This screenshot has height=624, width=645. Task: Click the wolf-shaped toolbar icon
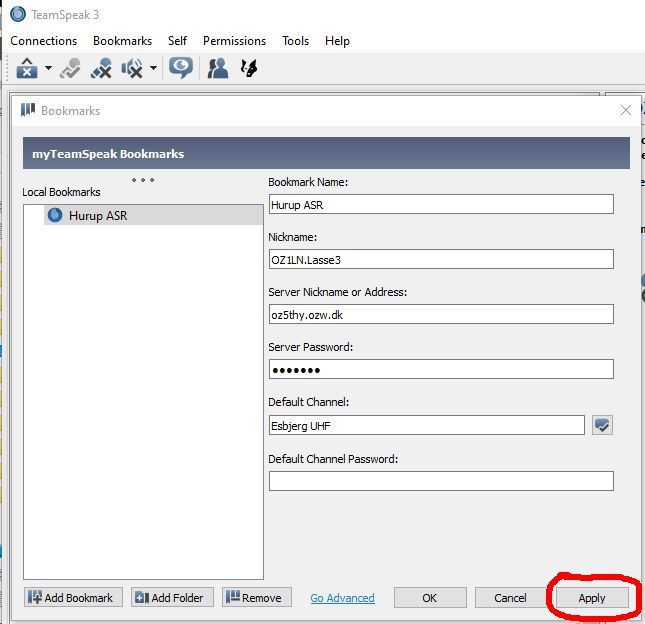[249, 68]
